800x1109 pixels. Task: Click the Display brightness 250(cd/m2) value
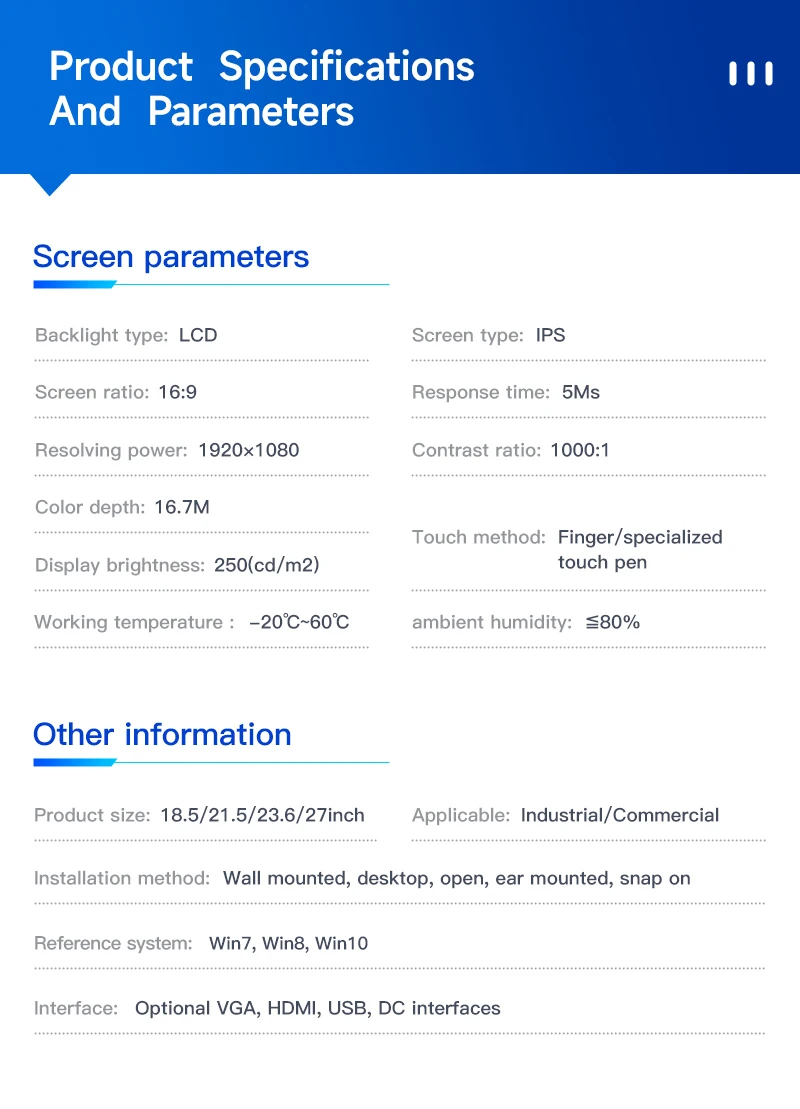click(x=267, y=565)
